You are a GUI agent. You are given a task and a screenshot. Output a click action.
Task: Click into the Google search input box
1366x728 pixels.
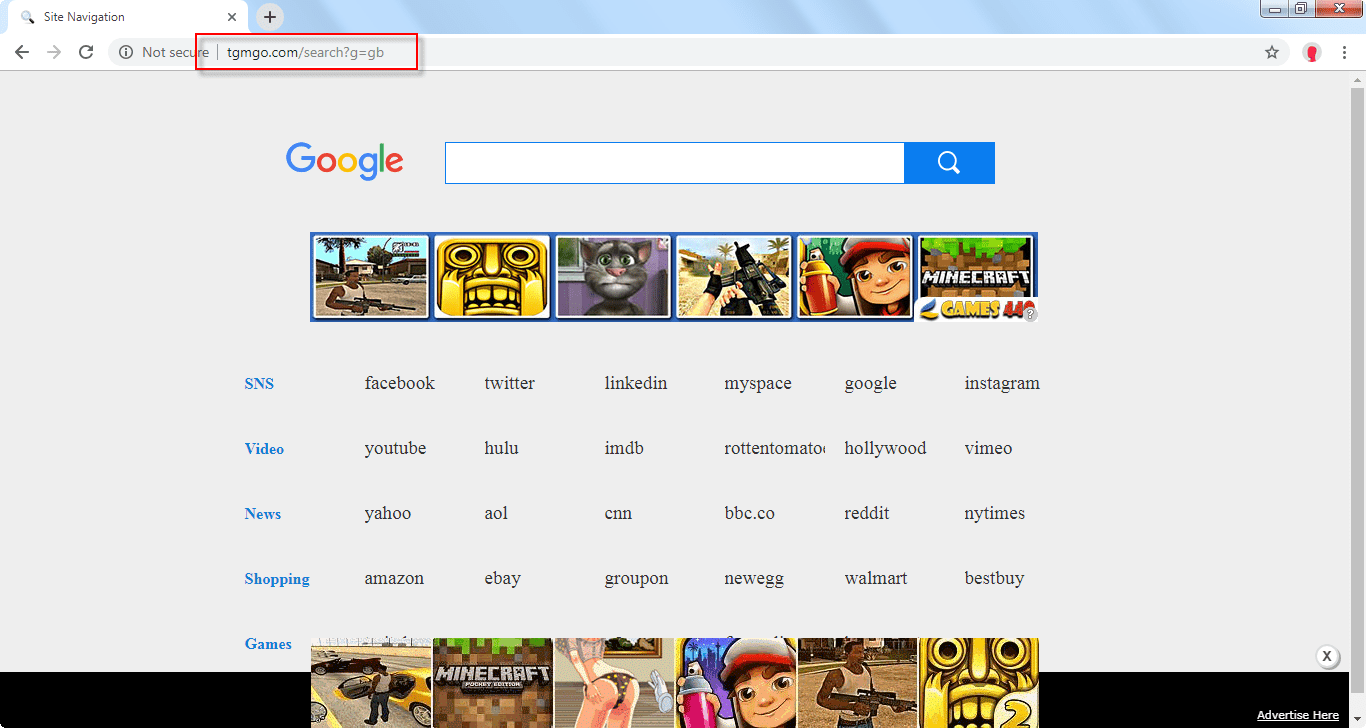675,163
